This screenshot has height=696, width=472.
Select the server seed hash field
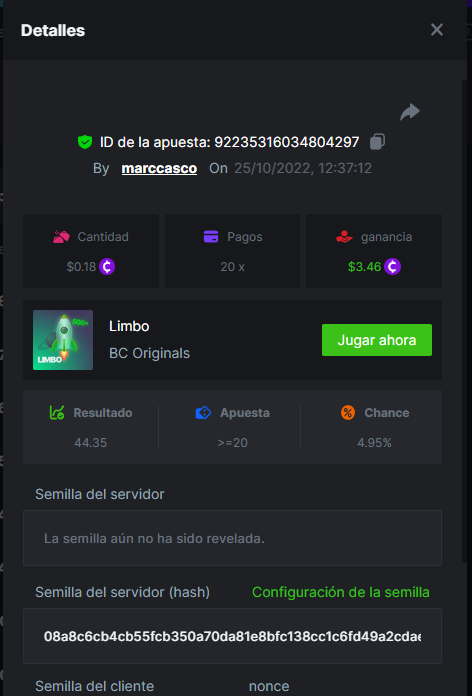click(232, 636)
